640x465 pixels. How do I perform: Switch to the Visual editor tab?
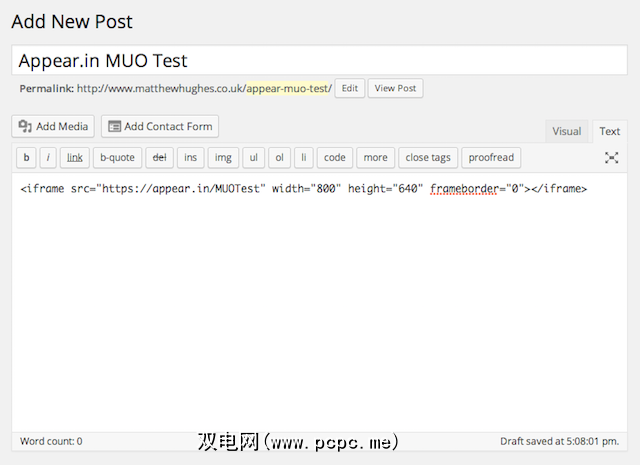point(567,131)
